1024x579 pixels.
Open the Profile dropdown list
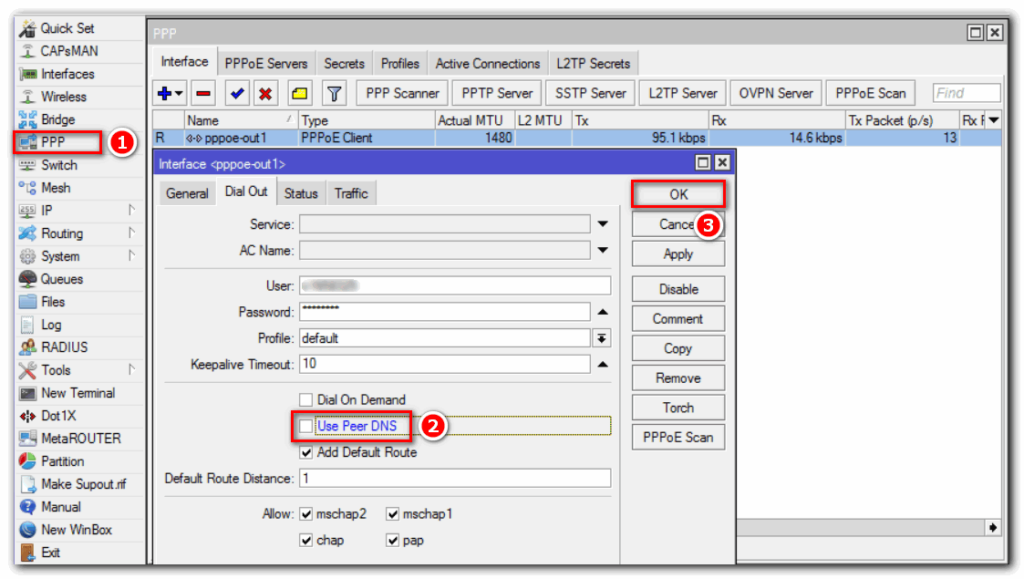(x=602, y=338)
